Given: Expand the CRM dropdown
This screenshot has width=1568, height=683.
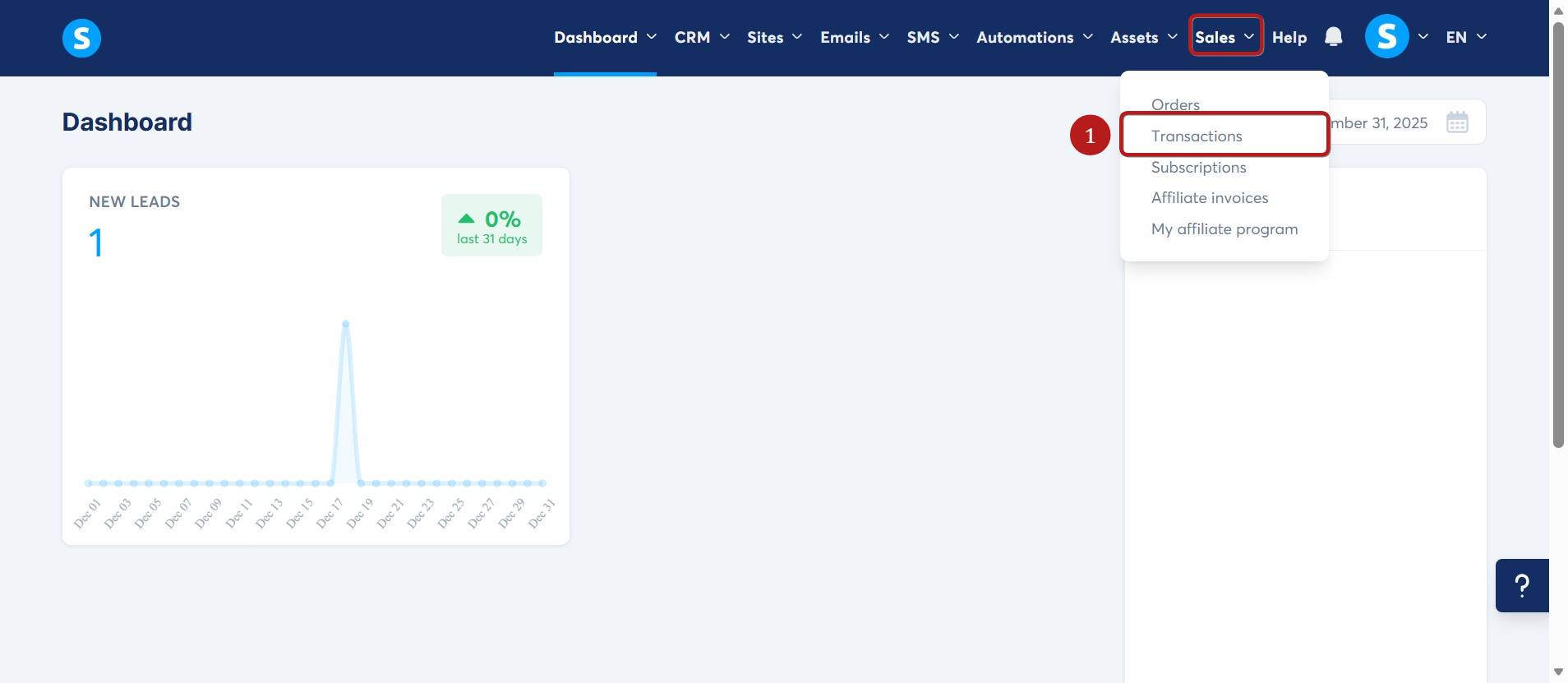Looking at the screenshot, I should (702, 37).
